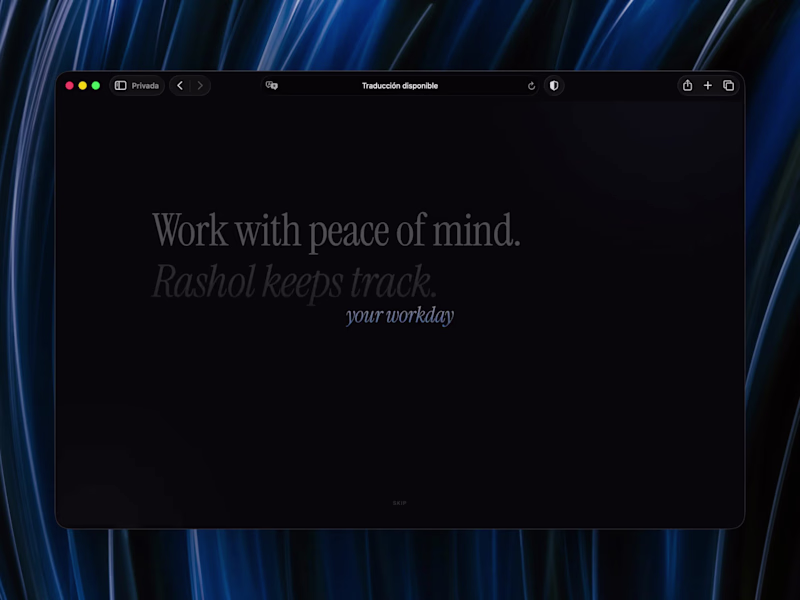Image resolution: width=800 pixels, height=600 pixels.
Task: Skip the intro with SKIP link
Action: 399,503
